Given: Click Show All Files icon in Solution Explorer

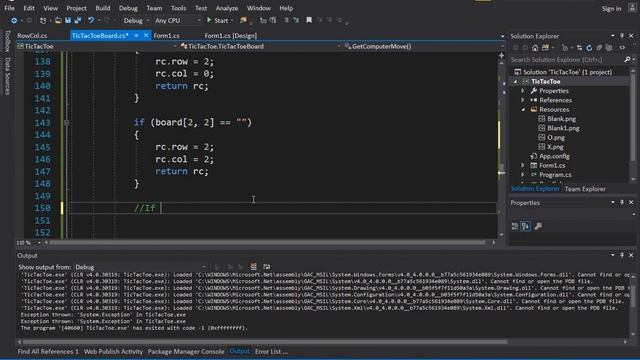Looking at the screenshot, I should (609, 48).
